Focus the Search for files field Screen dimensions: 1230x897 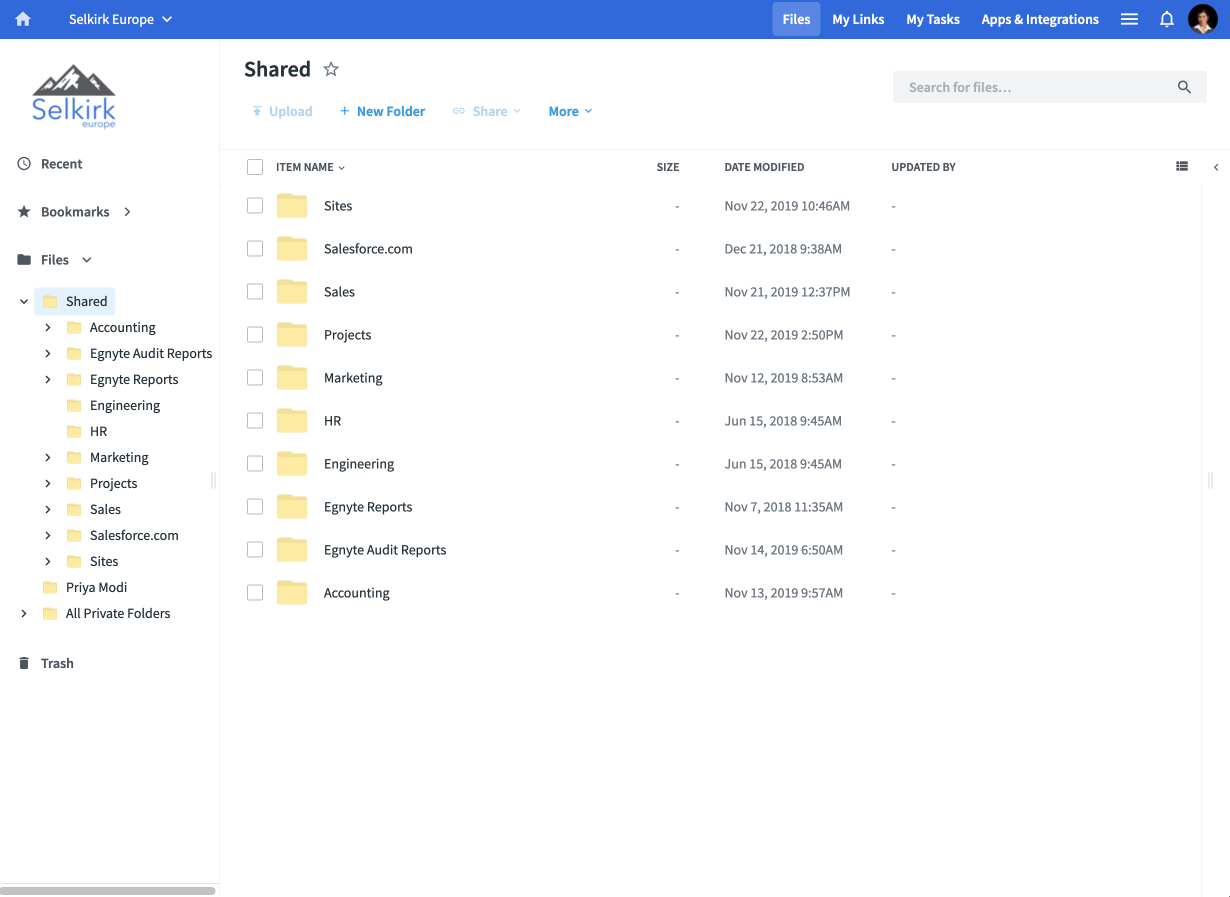point(1049,87)
